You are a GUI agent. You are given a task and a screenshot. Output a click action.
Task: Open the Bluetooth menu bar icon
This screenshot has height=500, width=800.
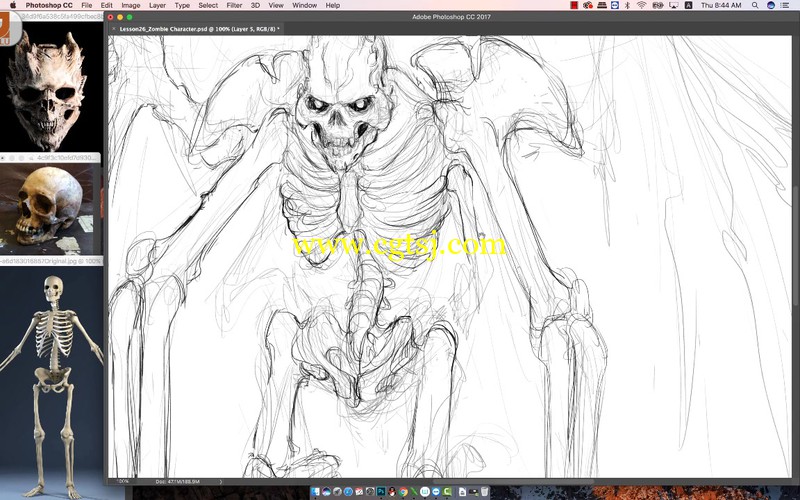(x=628, y=5)
